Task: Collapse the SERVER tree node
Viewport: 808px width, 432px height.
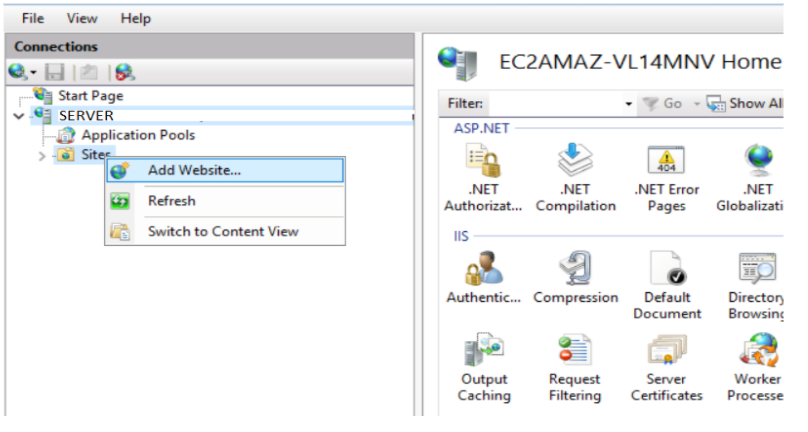Action: 19,116
